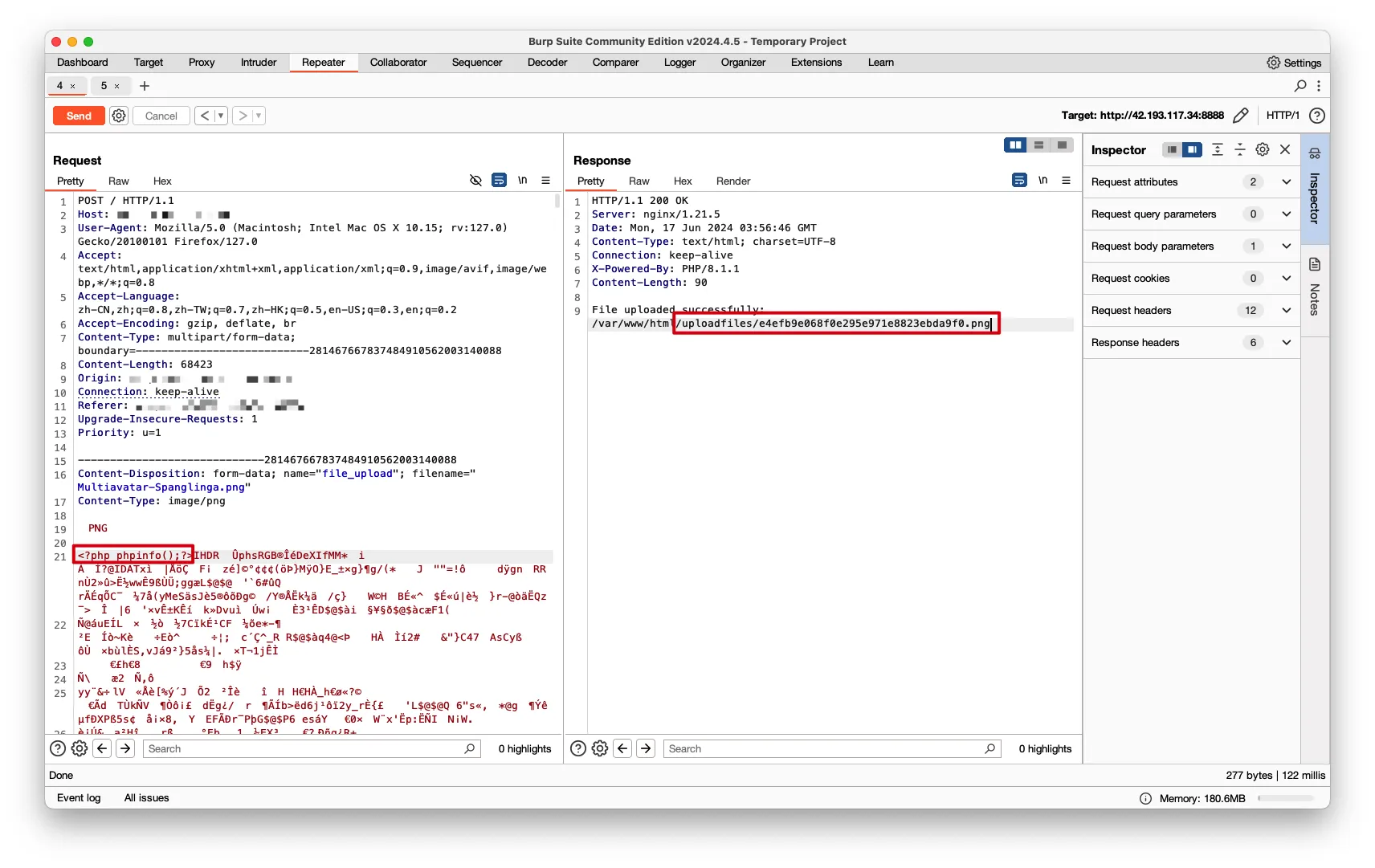Open the Extensions tab
The height and width of the screenshot is (868, 1375).
tap(817, 63)
